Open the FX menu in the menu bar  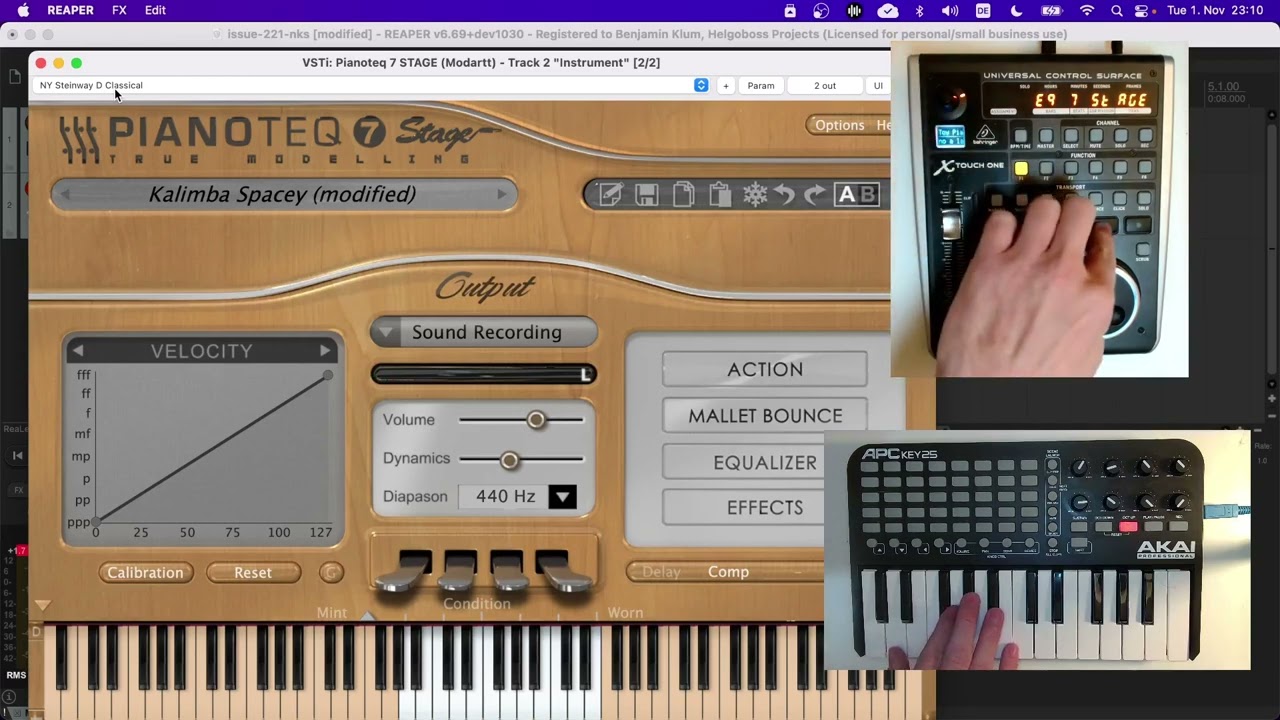[119, 10]
